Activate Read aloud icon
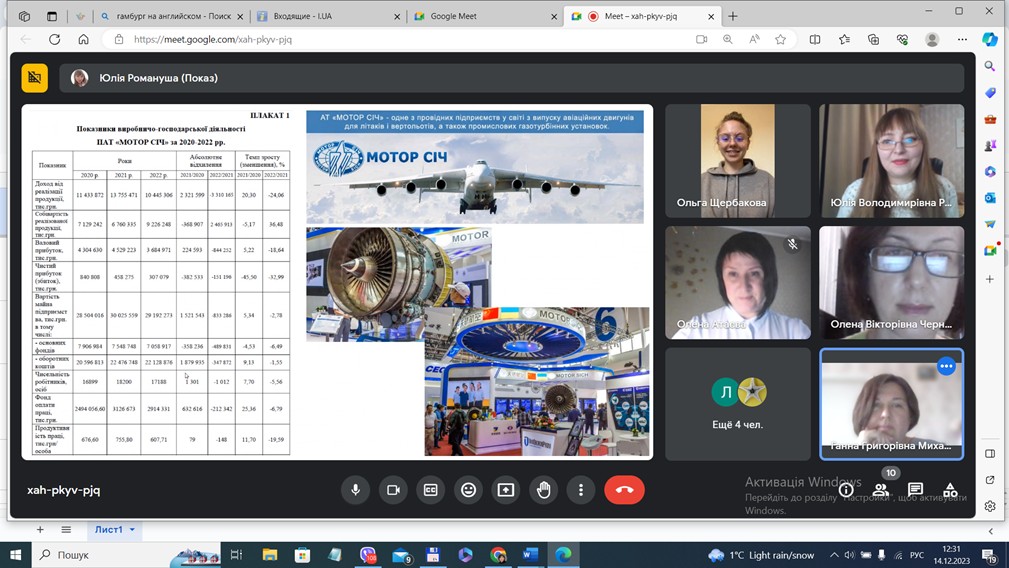The image size is (1009, 568). tap(754, 39)
